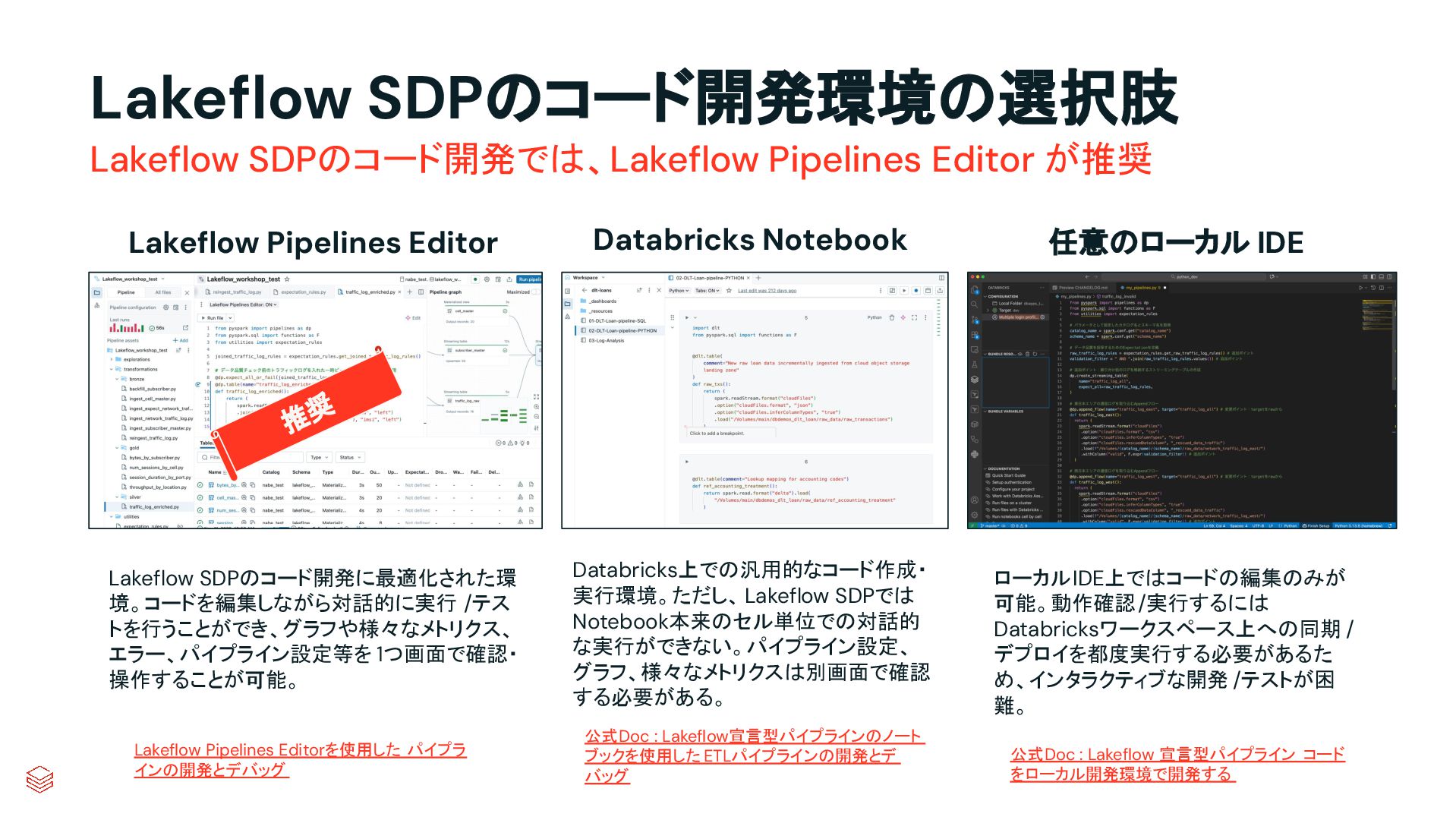Open the Tabs: ON dropdown in notebook

coord(708,291)
